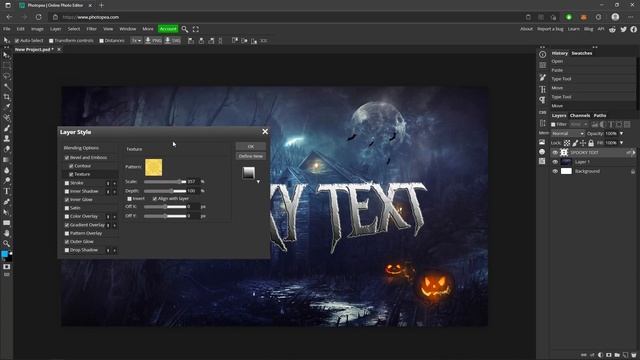Hide Layer 1 visibility eye
Image resolution: width=640 pixels, height=360 pixels.
click(x=555, y=162)
